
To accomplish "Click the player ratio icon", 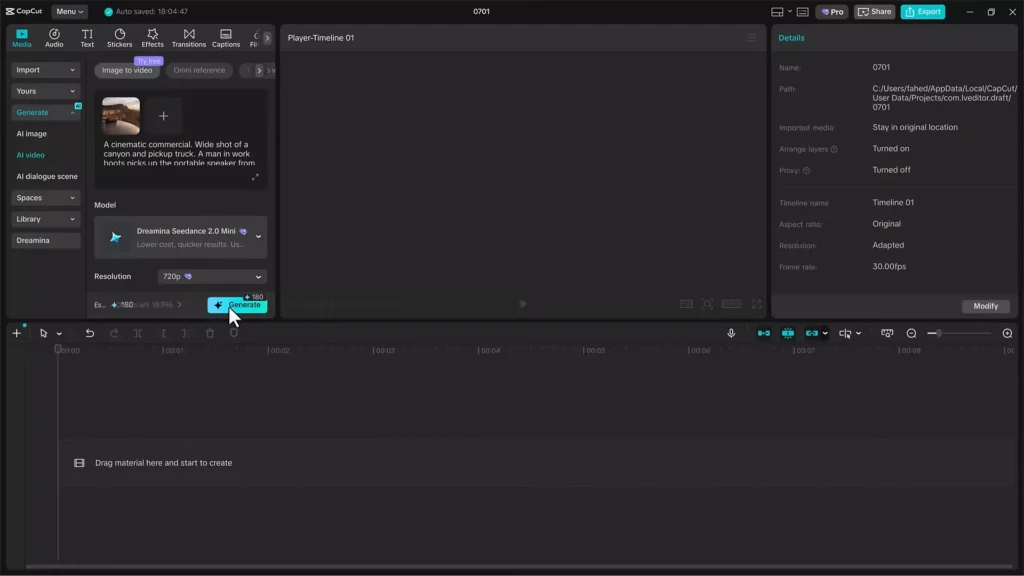I will click(731, 304).
